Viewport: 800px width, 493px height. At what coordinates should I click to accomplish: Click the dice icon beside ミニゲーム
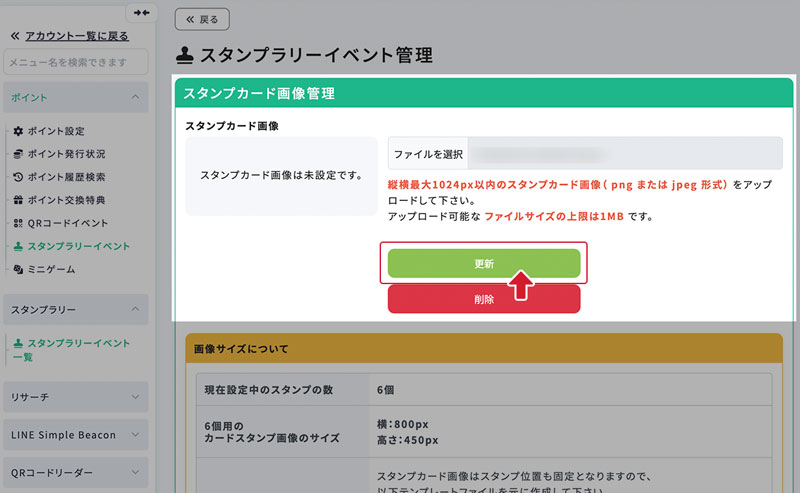coord(18,269)
